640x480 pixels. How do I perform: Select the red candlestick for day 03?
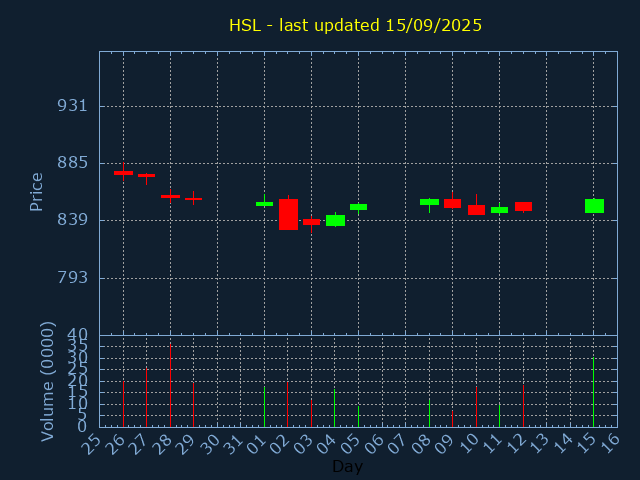coord(311,222)
